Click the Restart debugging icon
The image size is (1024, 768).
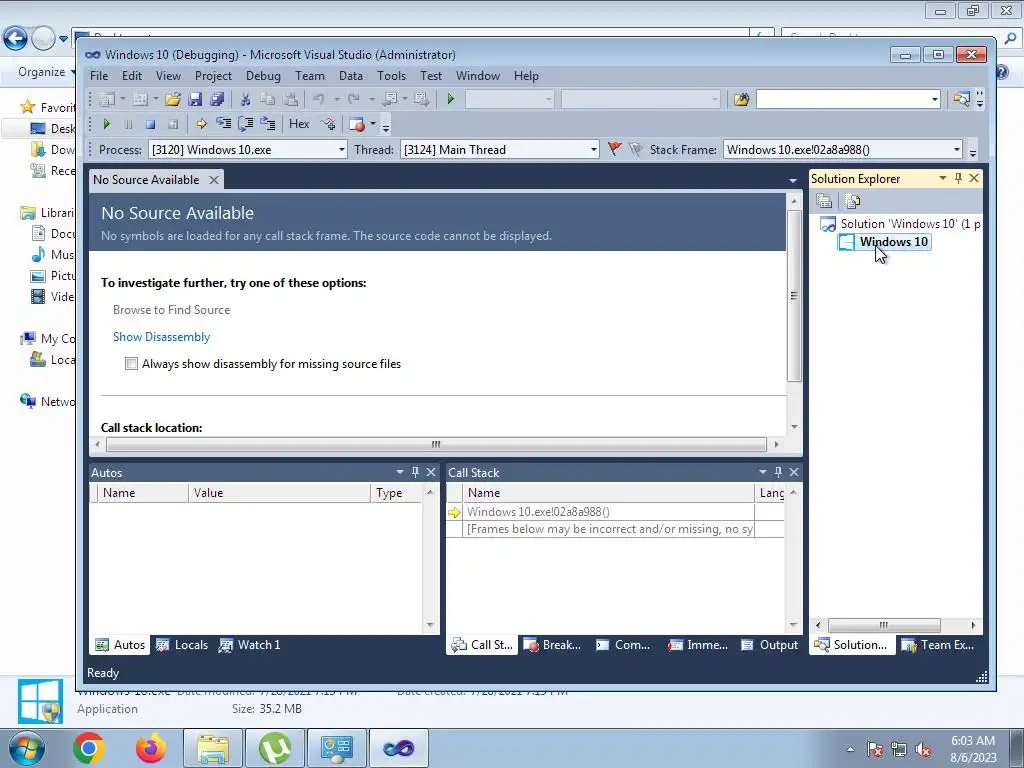click(172, 124)
